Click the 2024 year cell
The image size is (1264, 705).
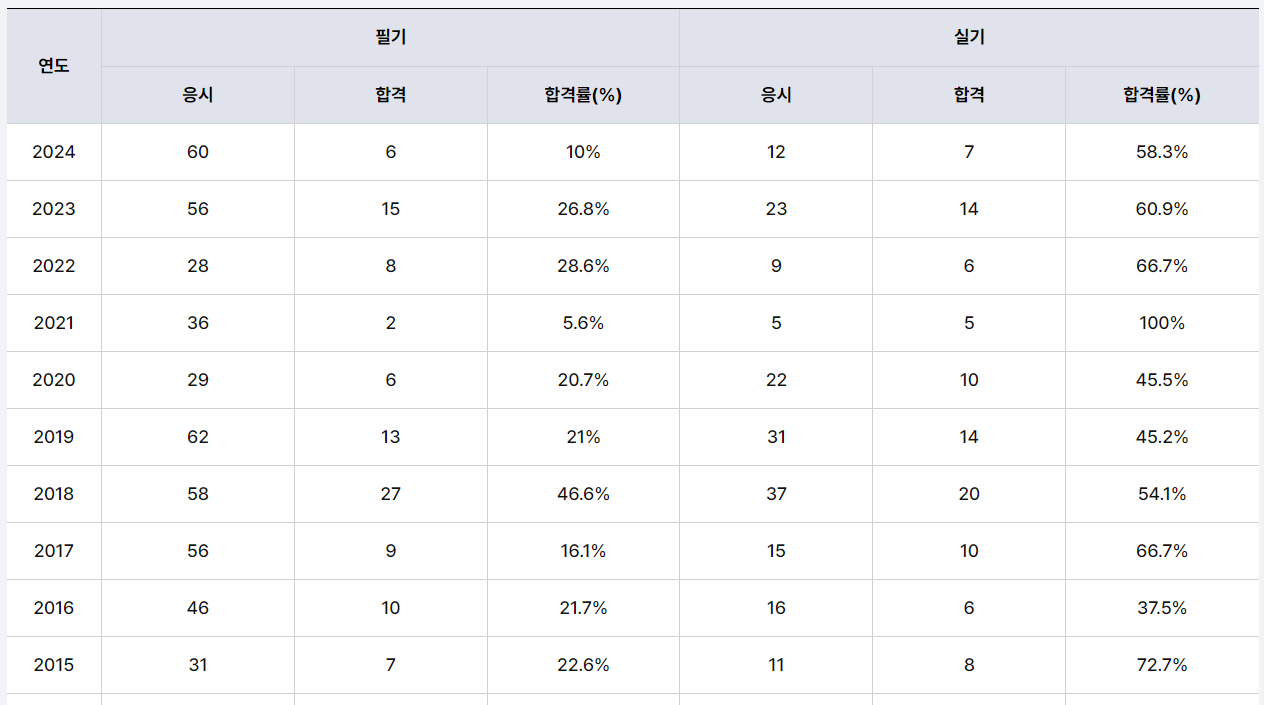pos(54,152)
